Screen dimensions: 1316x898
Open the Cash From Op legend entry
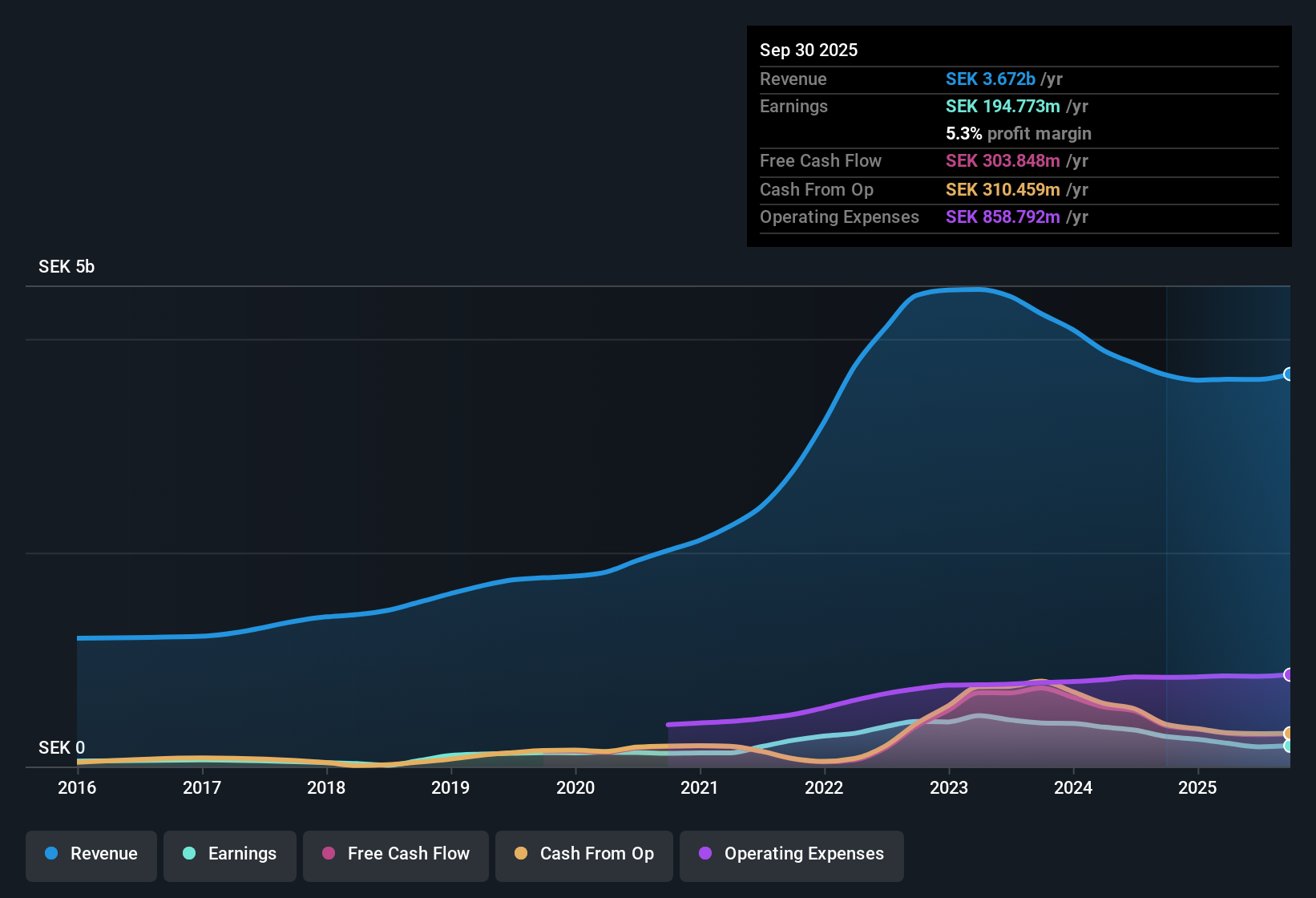pos(583,855)
